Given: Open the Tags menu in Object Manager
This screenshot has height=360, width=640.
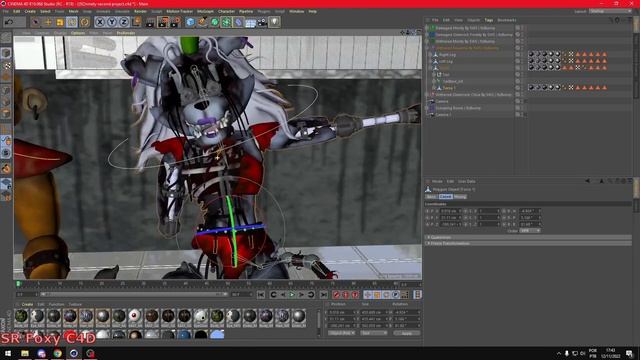Looking at the screenshot, I should pyautogui.click(x=489, y=20).
